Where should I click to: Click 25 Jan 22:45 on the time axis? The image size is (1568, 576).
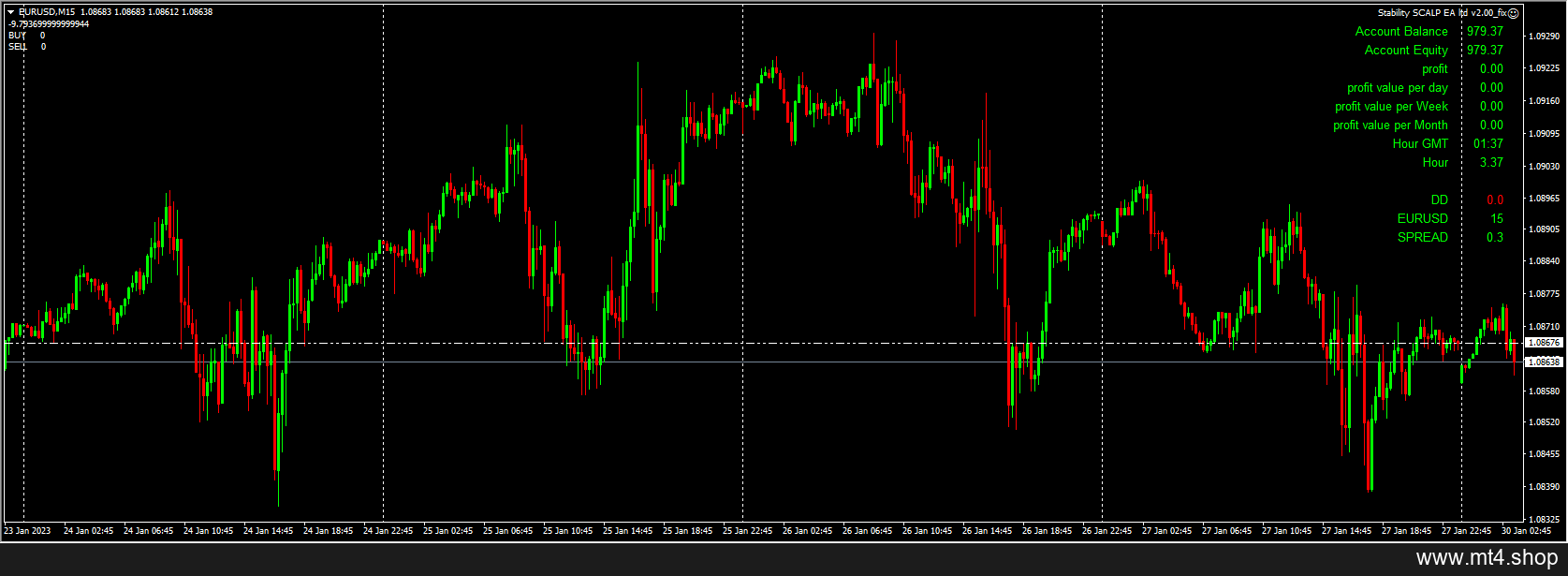pyautogui.click(x=748, y=531)
